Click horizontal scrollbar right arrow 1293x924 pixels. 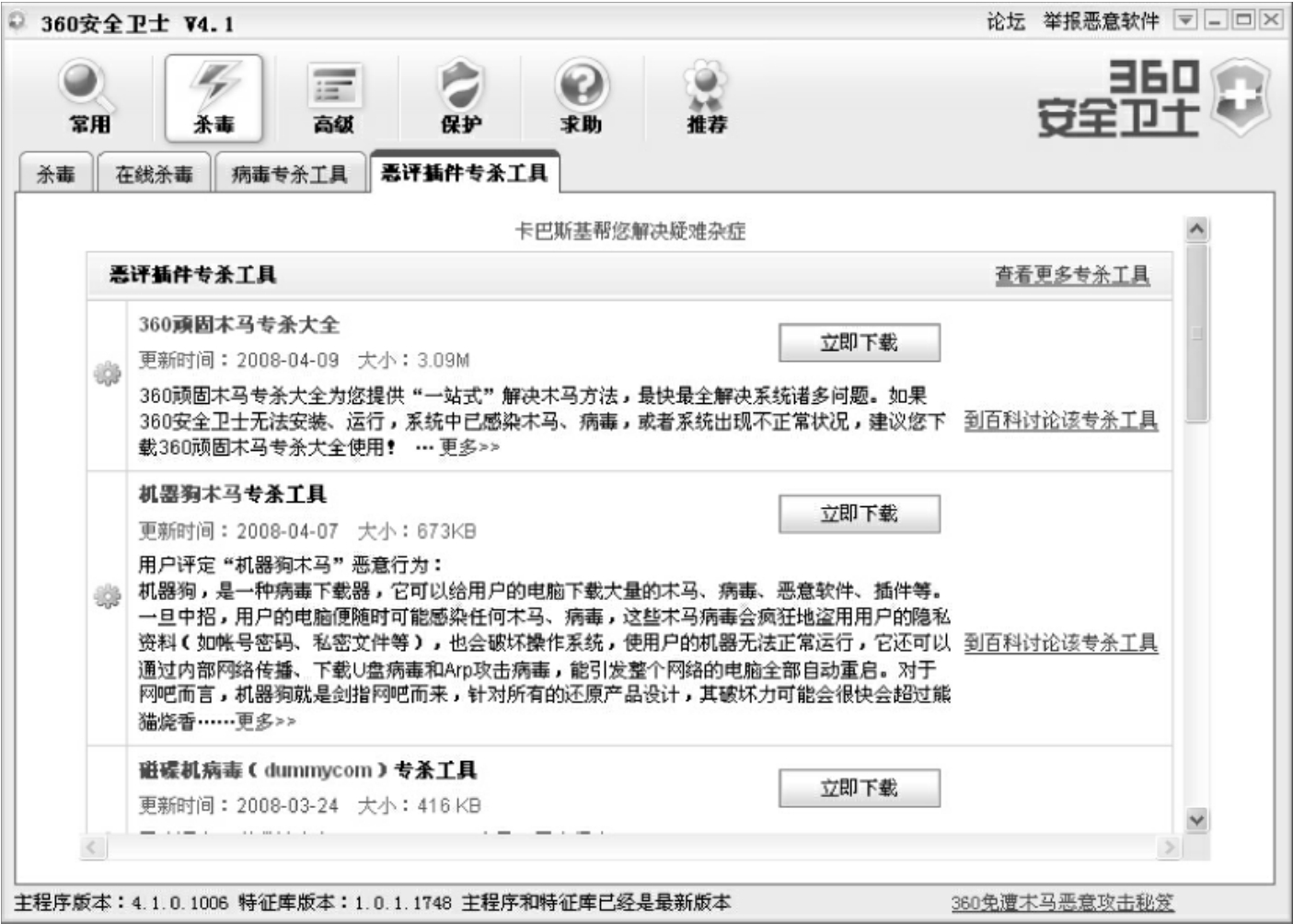1169,847
